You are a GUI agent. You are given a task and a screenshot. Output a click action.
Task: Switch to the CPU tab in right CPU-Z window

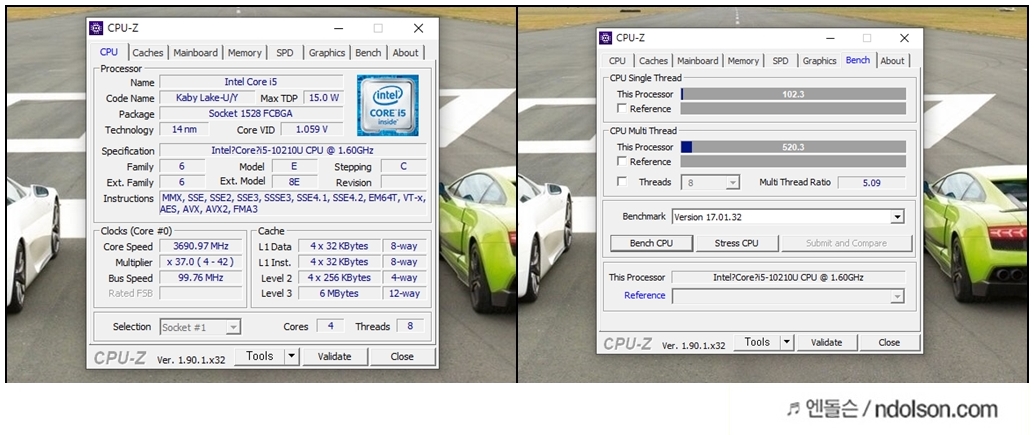(617, 61)
